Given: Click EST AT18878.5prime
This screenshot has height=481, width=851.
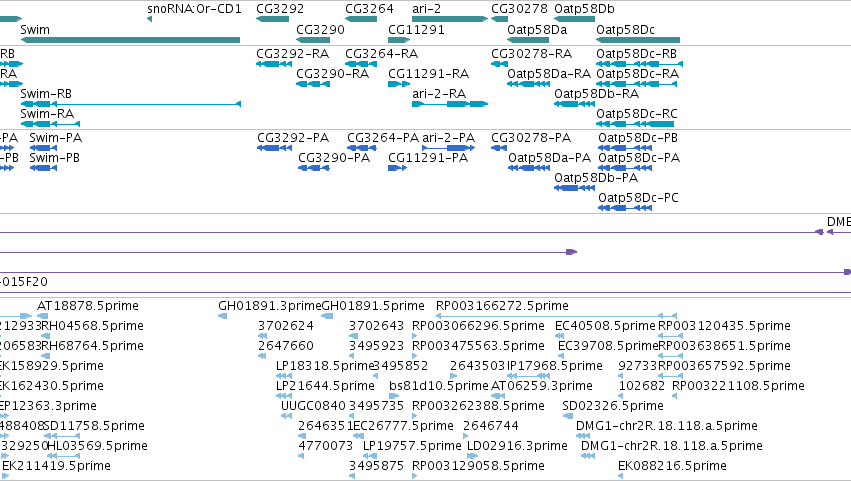Looking at the screenshot, I should pos(42,316).
